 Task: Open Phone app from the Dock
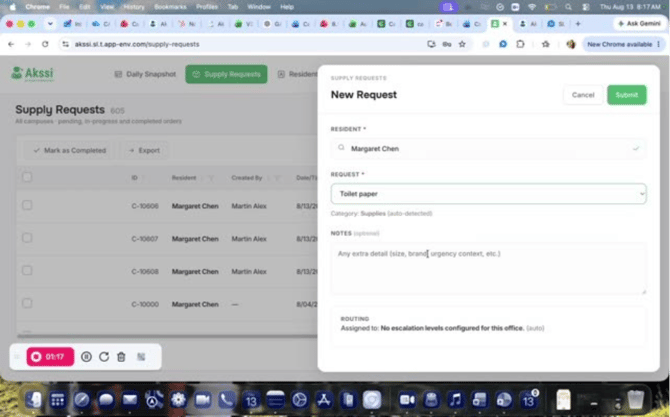tap(226, 400)
